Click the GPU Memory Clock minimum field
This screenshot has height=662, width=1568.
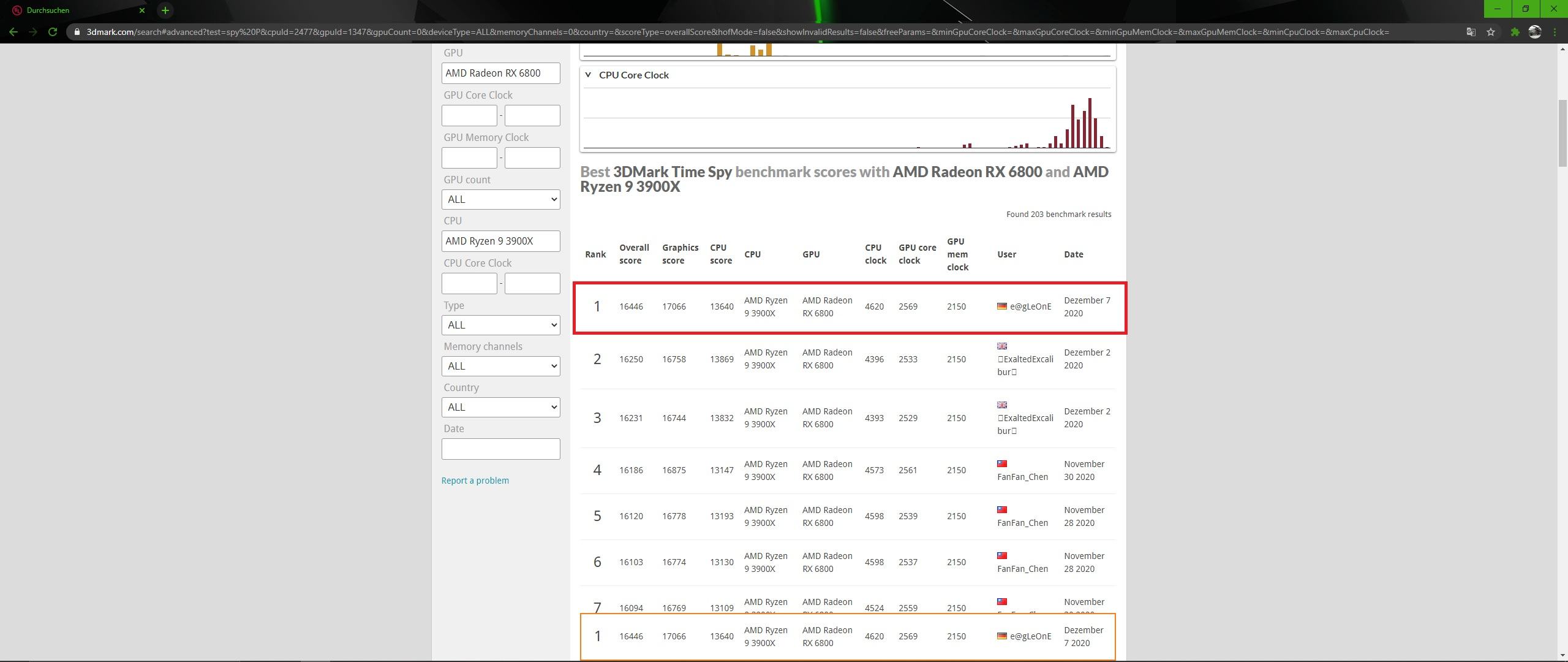pyautogui.click(x=469, y=158)
